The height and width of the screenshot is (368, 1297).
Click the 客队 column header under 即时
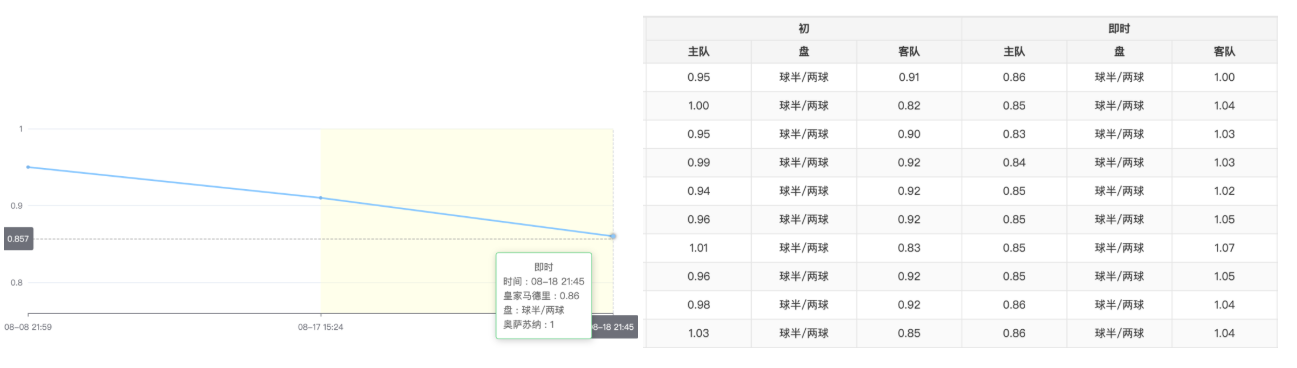pyautogui.click(x=1224, y=52)
